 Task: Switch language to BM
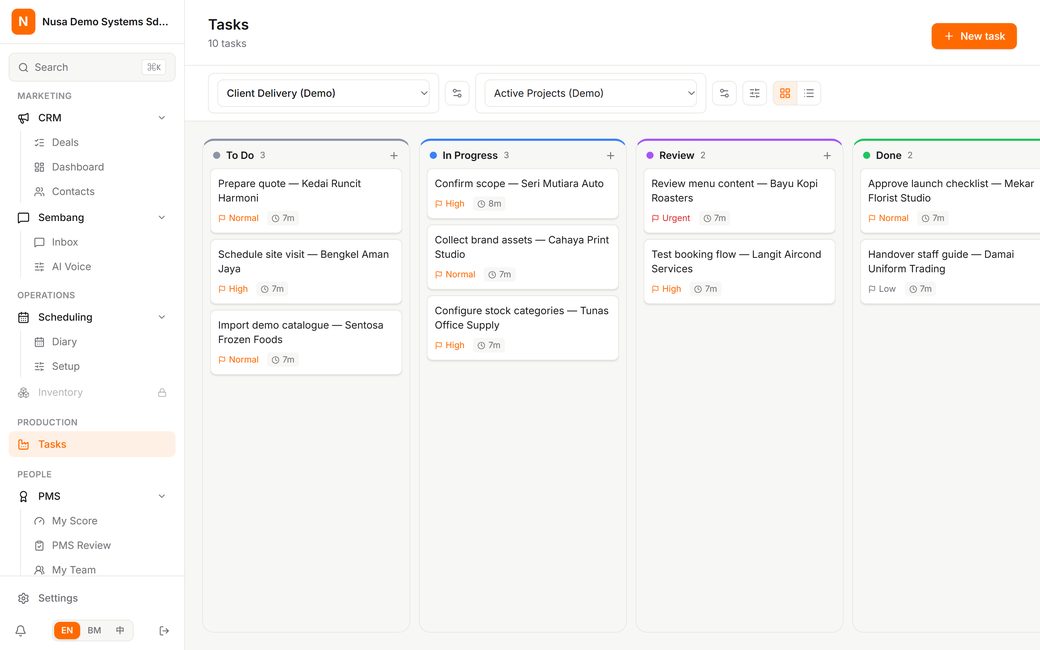tap(94, 630)
